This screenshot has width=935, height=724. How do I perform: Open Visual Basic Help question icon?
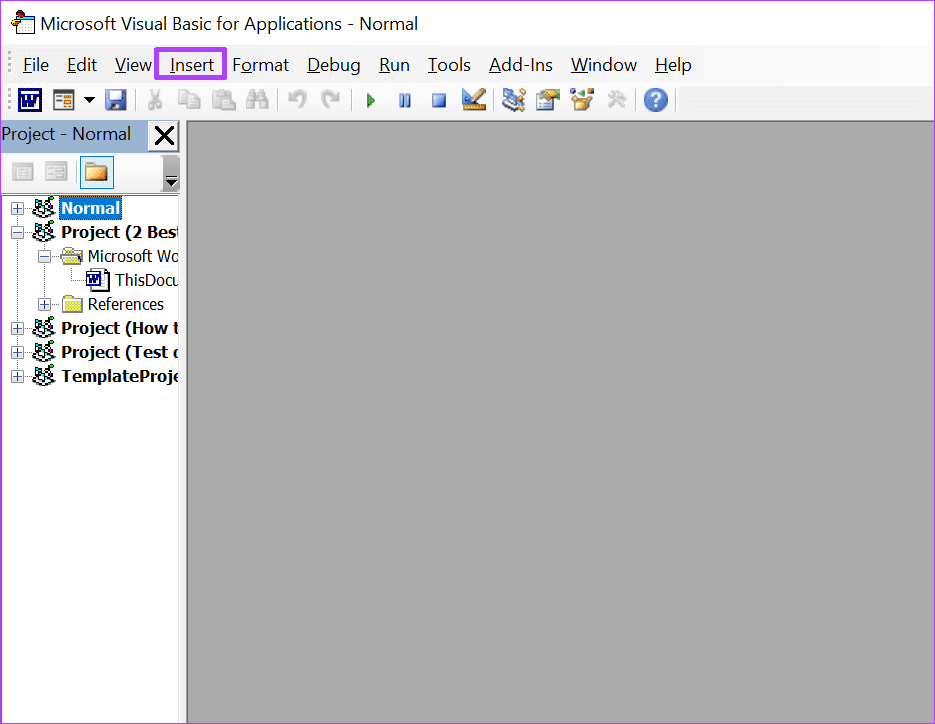pos(656,100)
